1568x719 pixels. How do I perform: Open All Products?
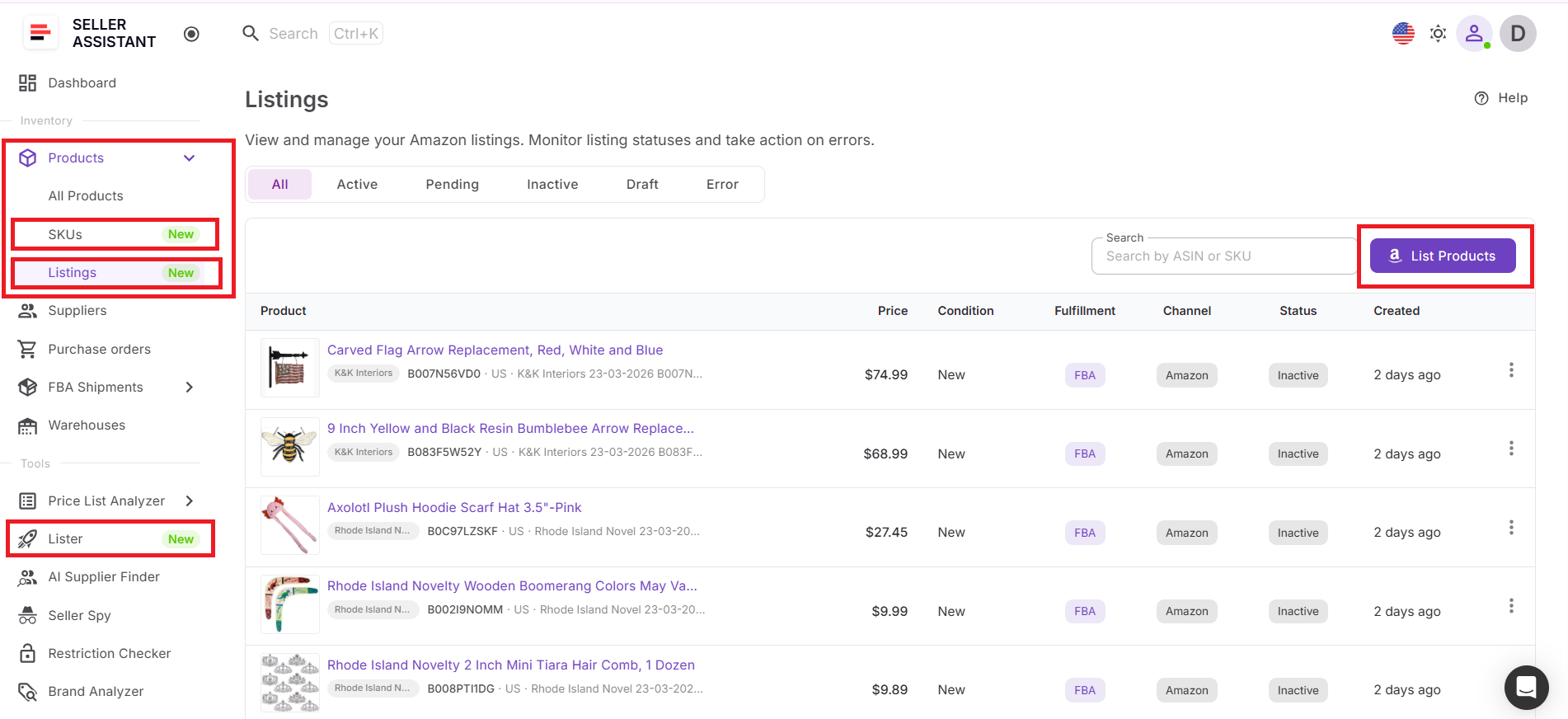(86, 195)
